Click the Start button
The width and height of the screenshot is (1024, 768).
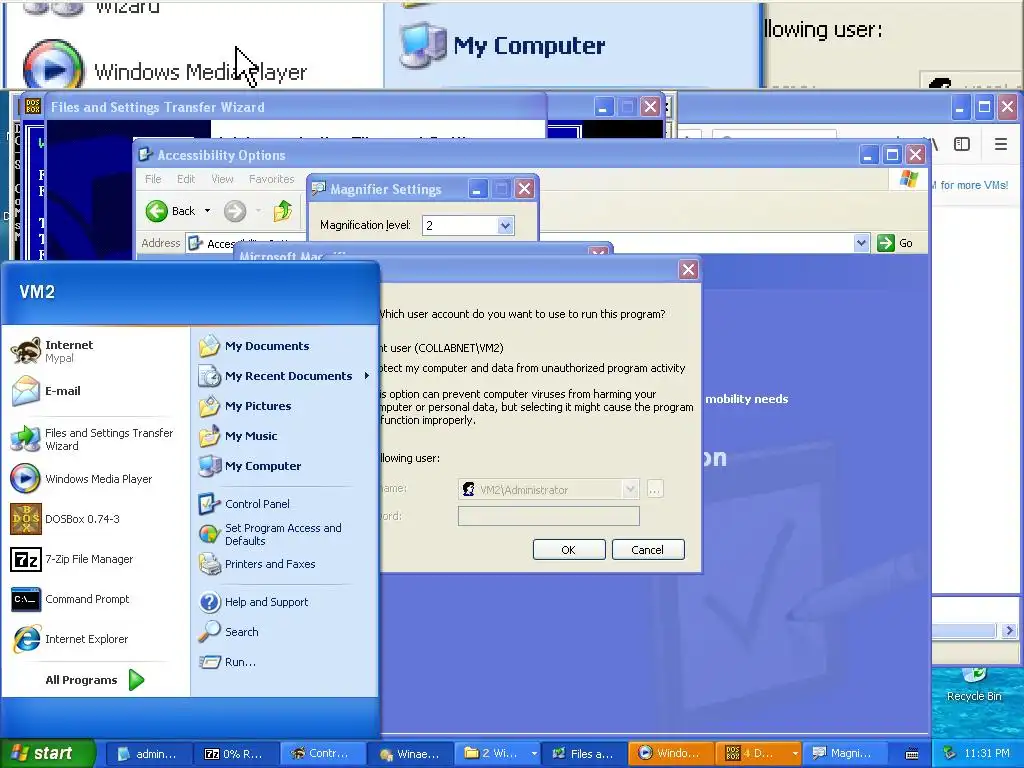point(48,753)
